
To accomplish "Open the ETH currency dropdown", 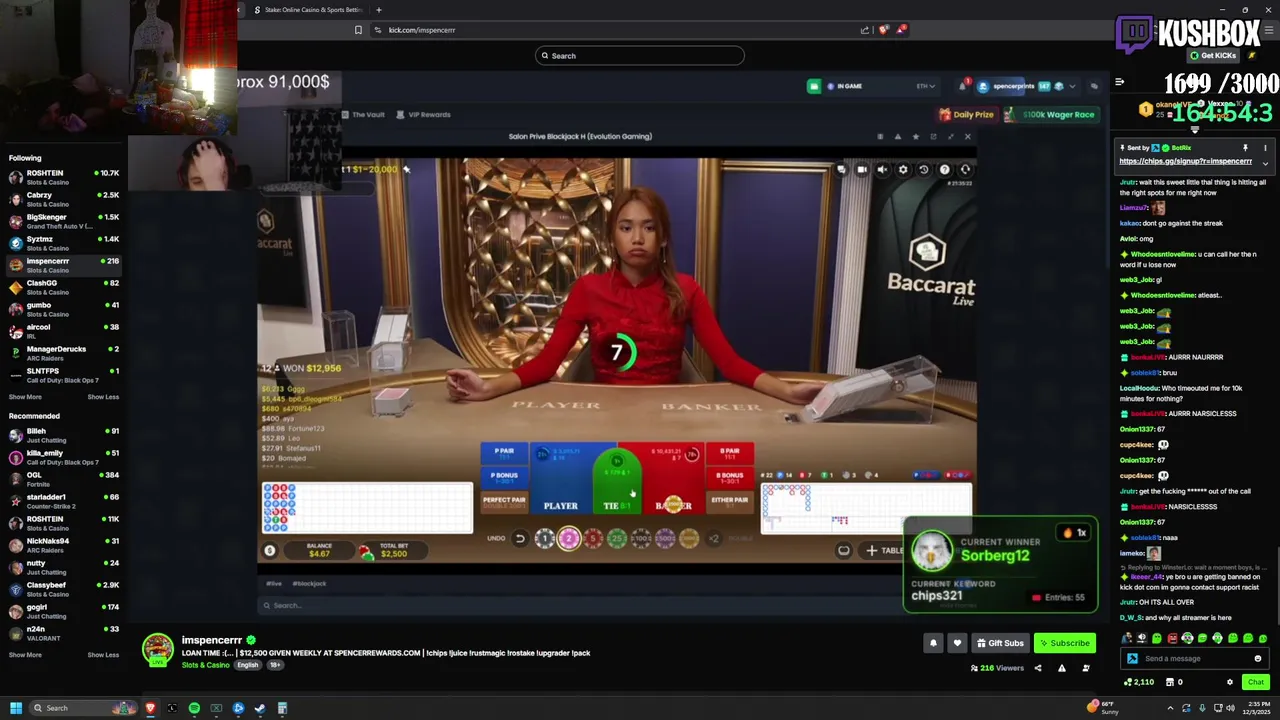I will [926, 86].
